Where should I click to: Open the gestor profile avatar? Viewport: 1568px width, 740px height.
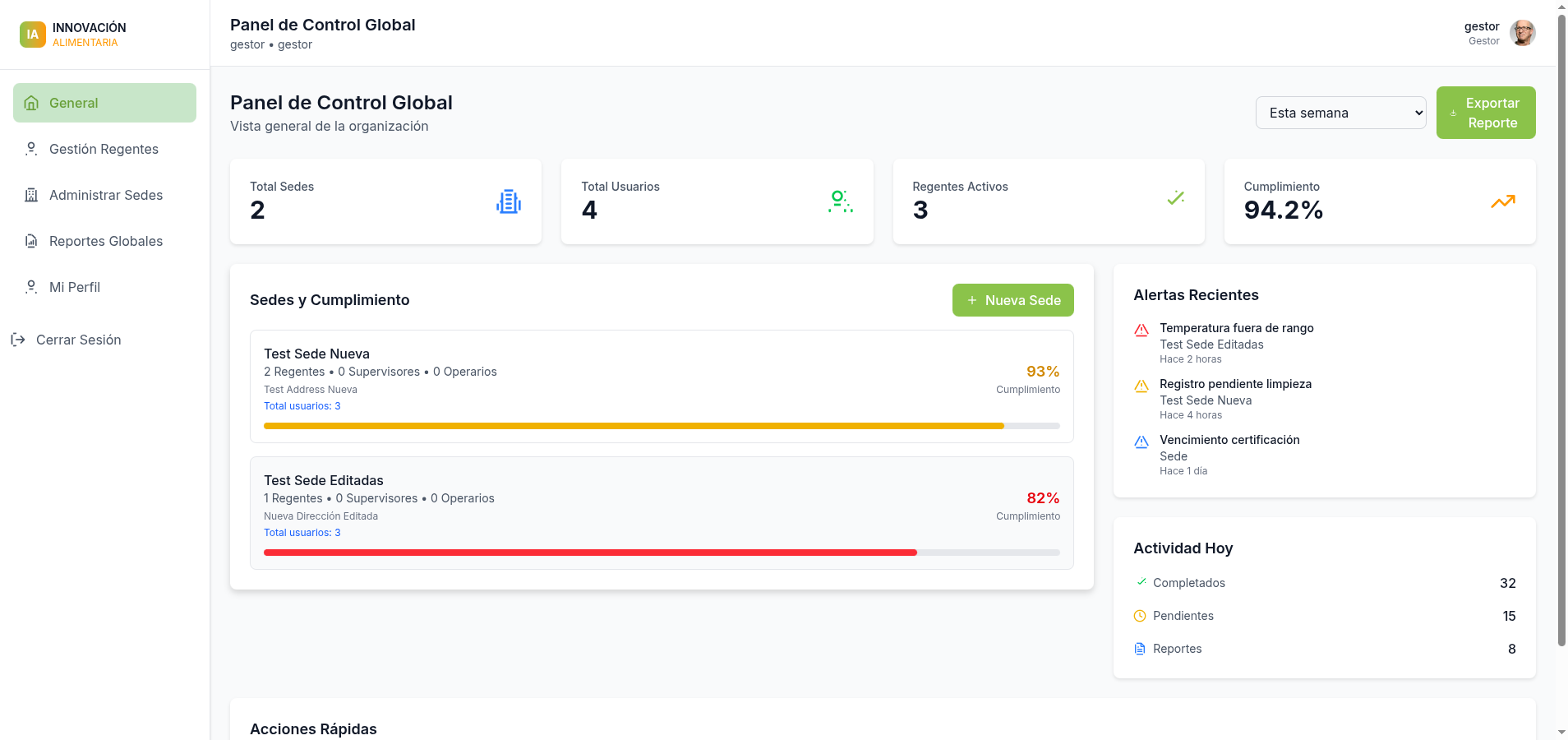[1522, 33]
